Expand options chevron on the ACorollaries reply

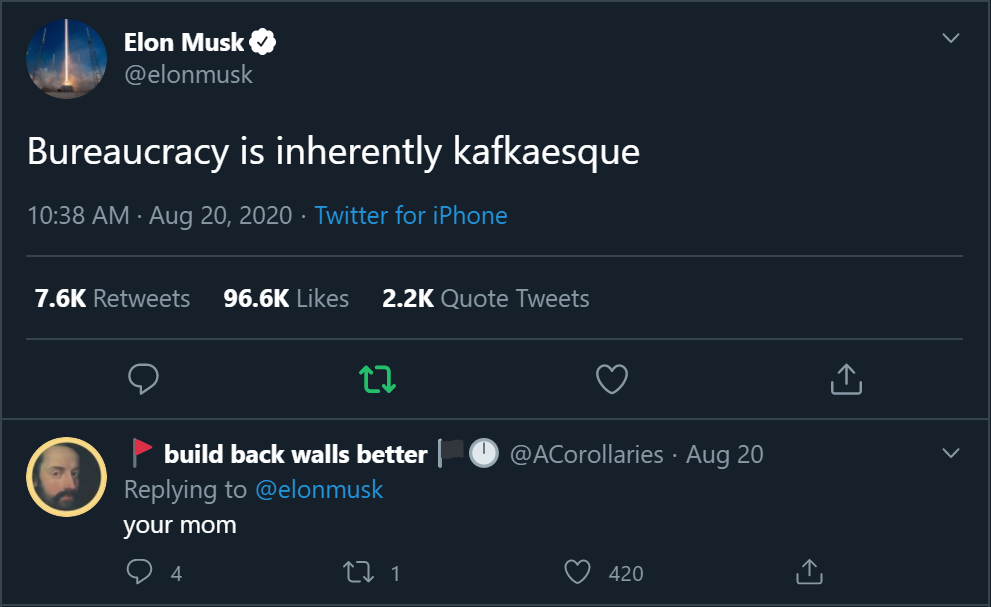click(951, 454)
